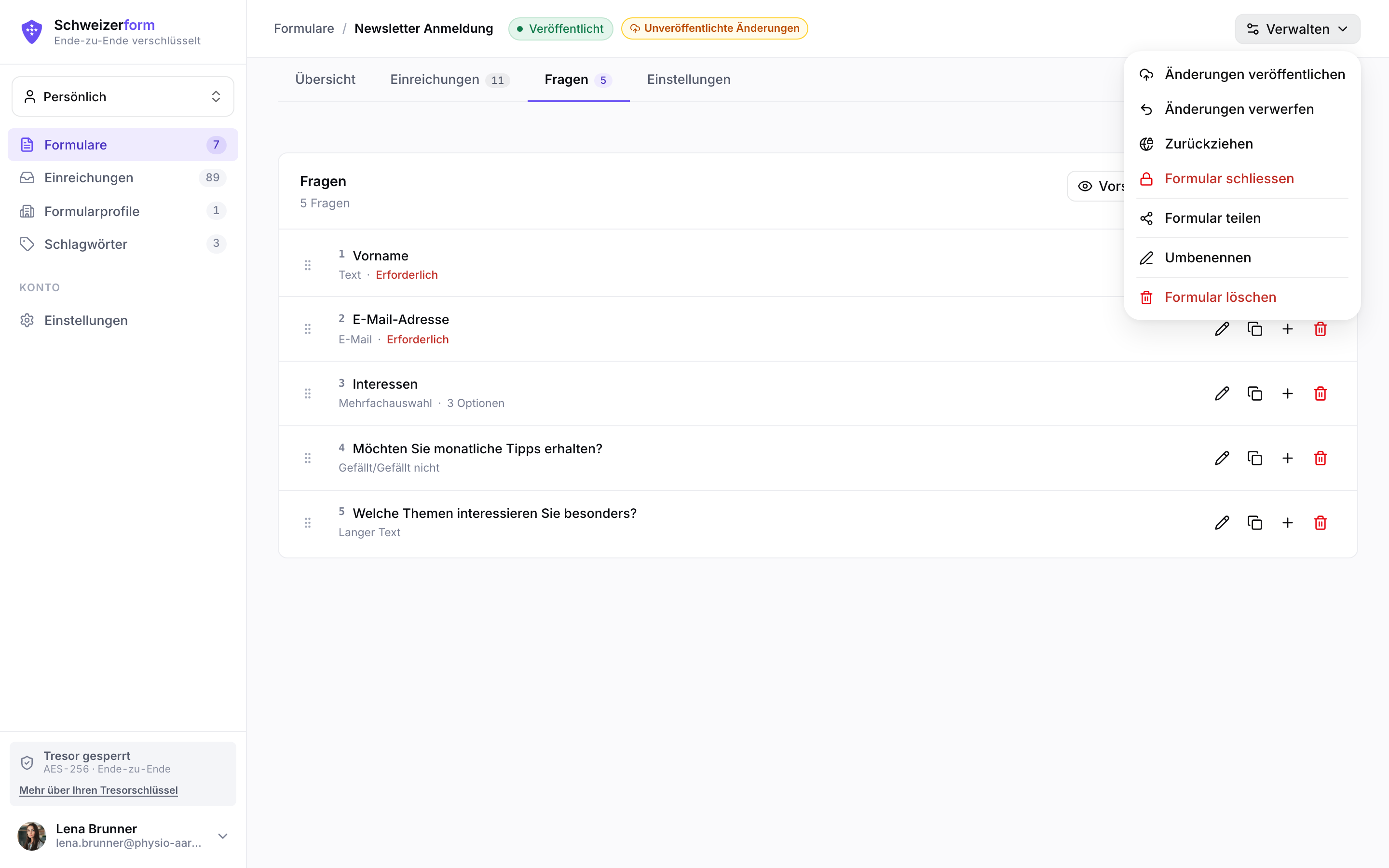Open the Persönlich workspace selector
The height and width of the screenshot is (868, 1389).
tap(123, 96)
